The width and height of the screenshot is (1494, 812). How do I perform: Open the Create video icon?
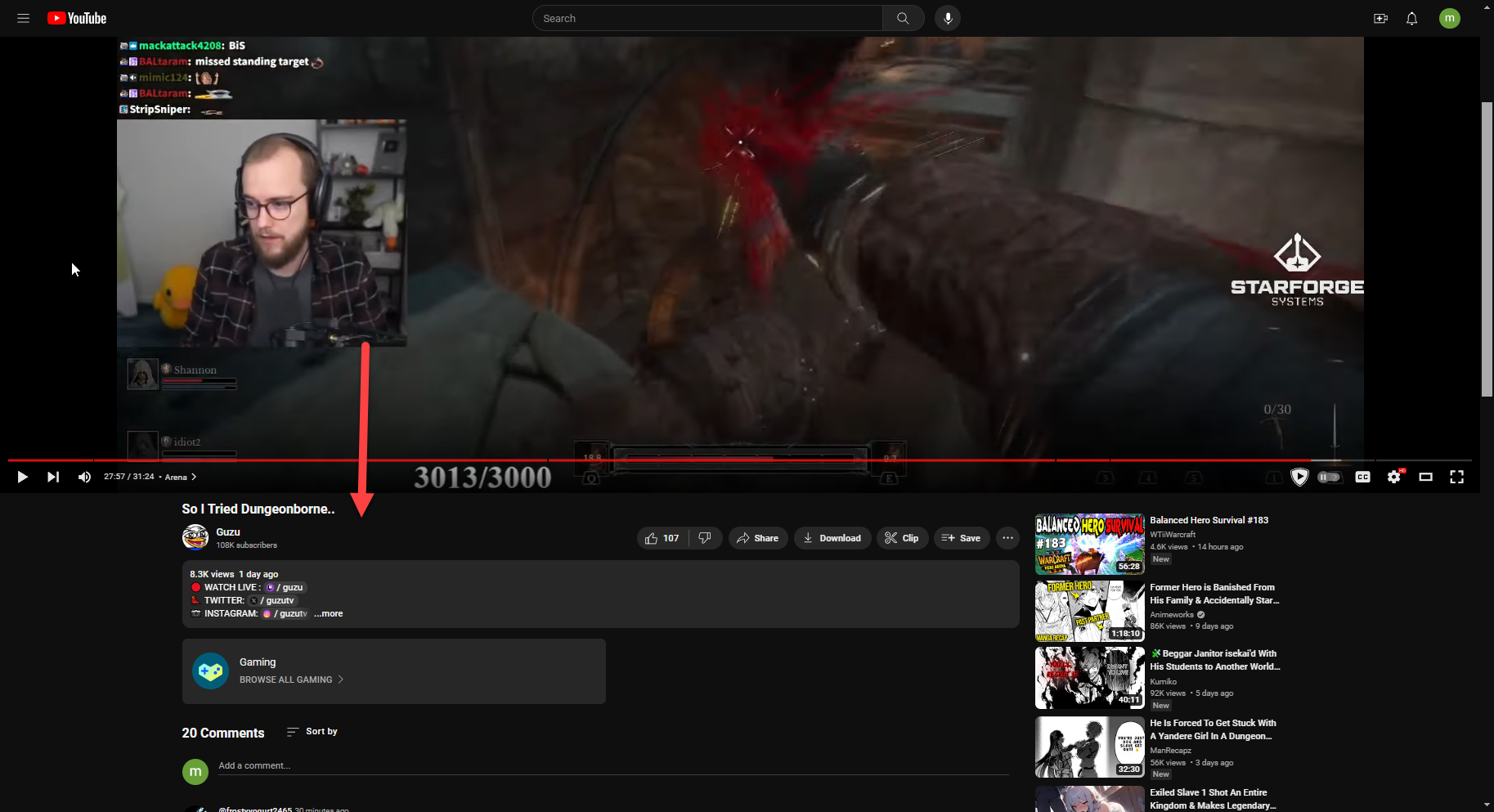click(x=1380, y=18)
